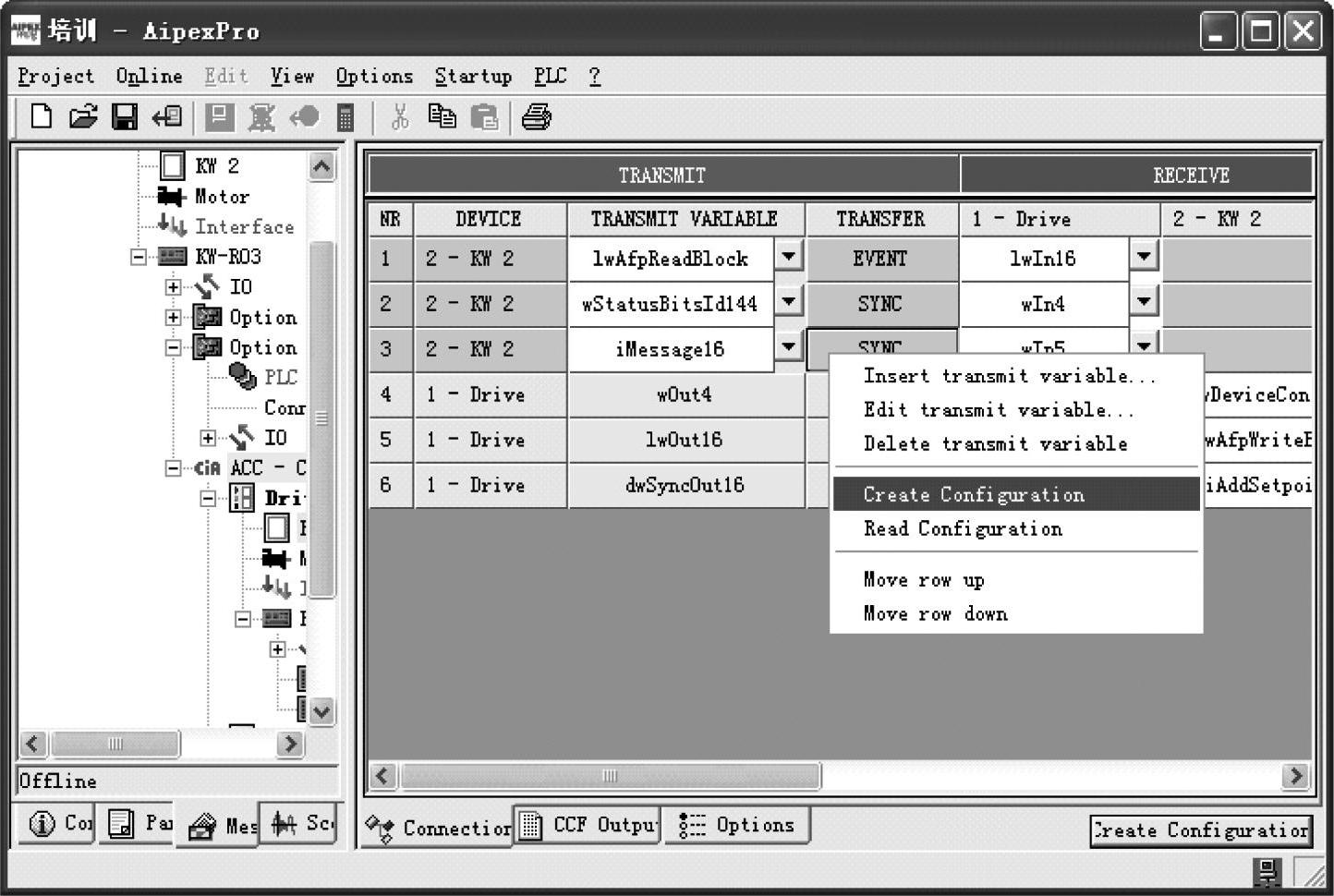The height and width of the screenshot is (896, 1334).
Task: Open the lwAfpReadBlock transmit variable dropdown
Action: coord(788,256)
